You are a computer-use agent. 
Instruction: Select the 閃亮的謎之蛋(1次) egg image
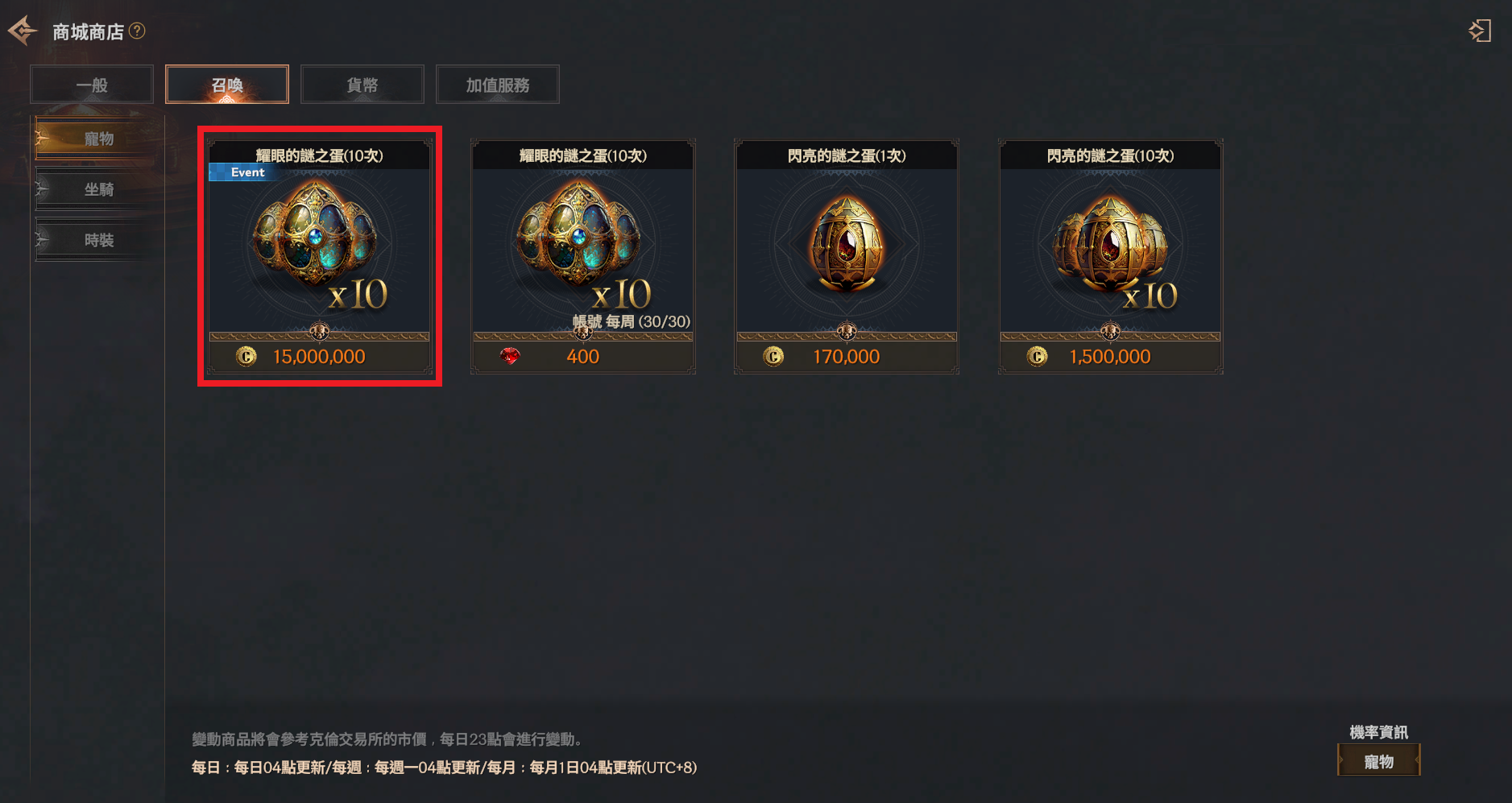tap(847, 244)
